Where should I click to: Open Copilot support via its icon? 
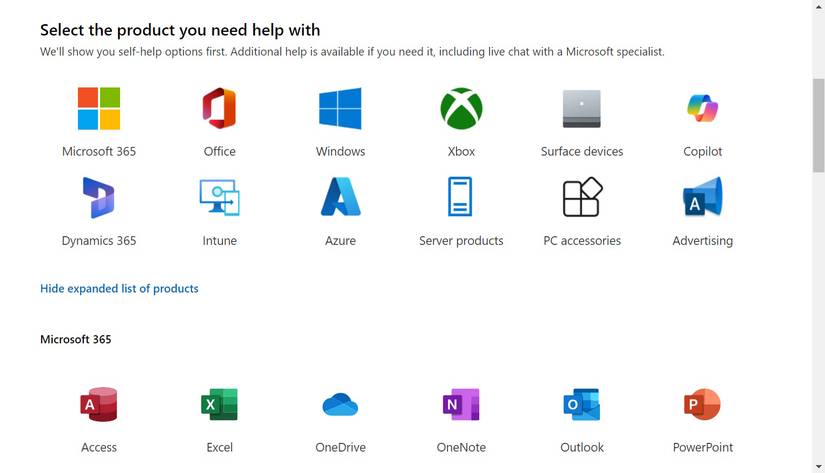[702, 108]
